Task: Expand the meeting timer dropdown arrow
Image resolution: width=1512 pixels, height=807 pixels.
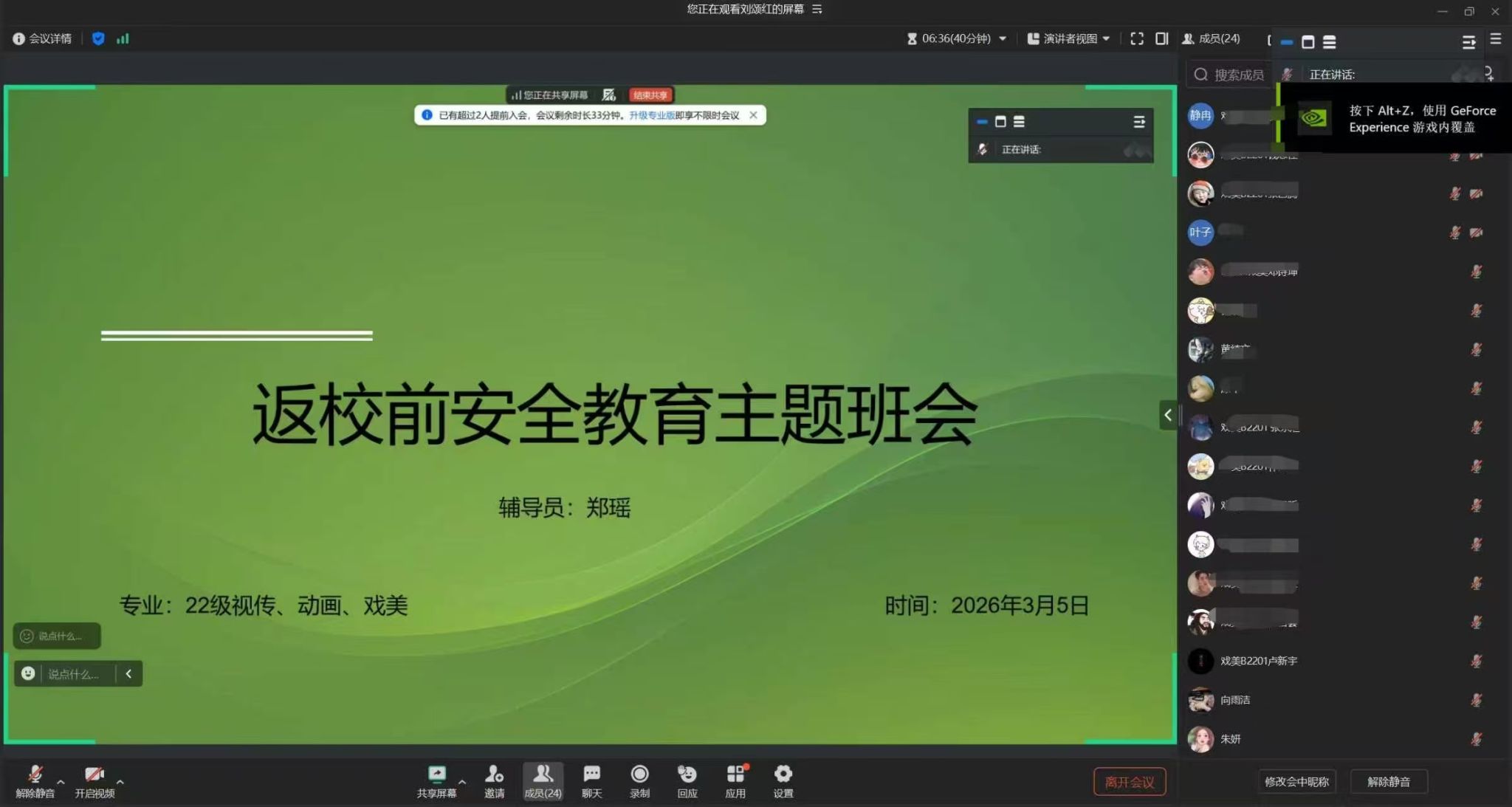Action: 1003,38
